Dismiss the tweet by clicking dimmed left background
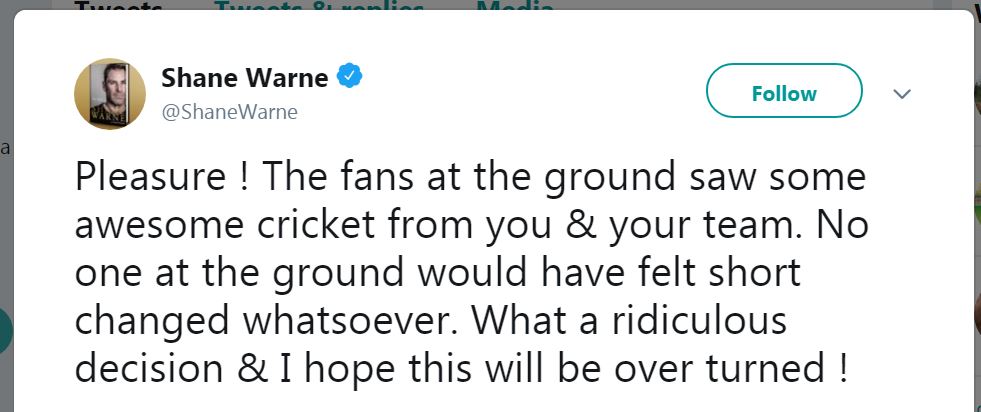This screenshot has height=412, width=981. (4, 240)
